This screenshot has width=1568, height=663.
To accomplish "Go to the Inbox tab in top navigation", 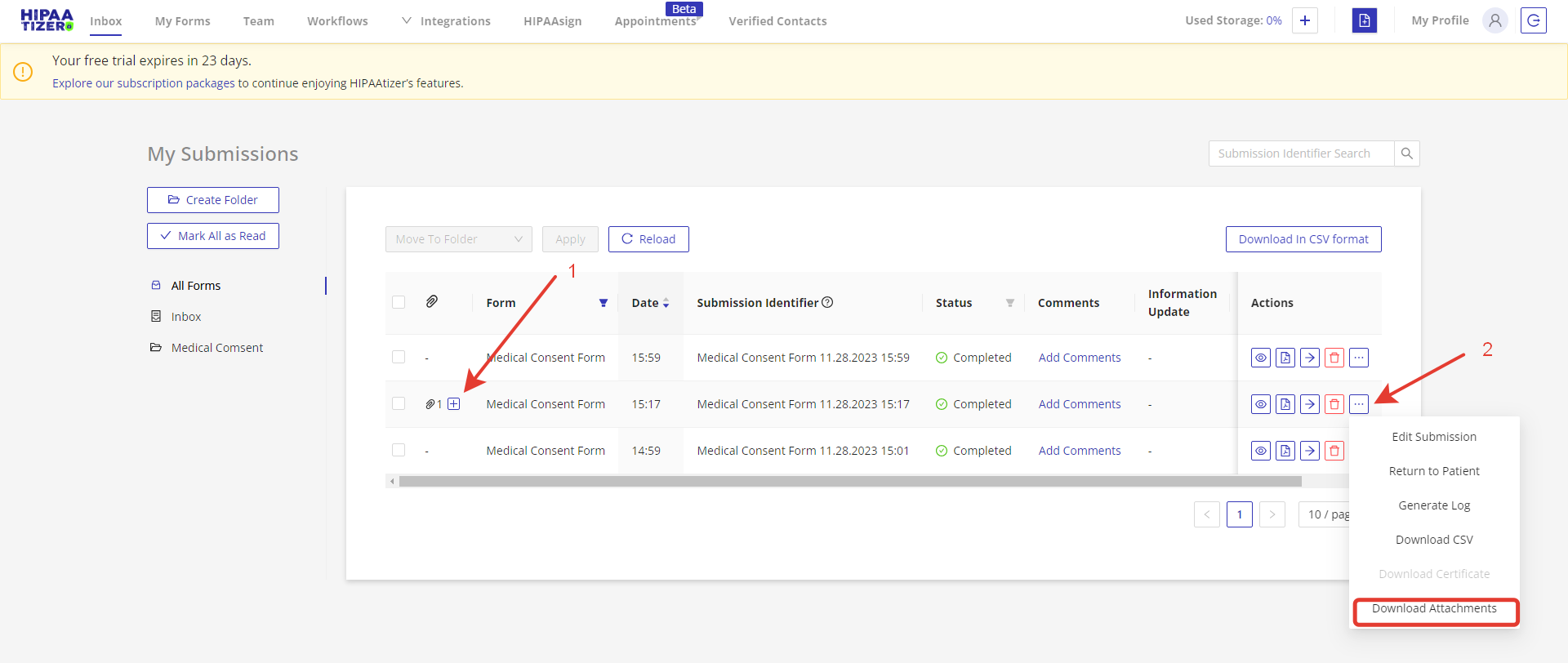I will click(106, 21).
